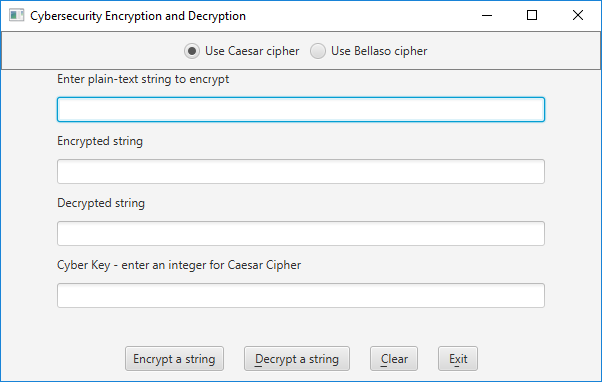Click the Cyber Key Caesar Cipher label

[179, 265]
